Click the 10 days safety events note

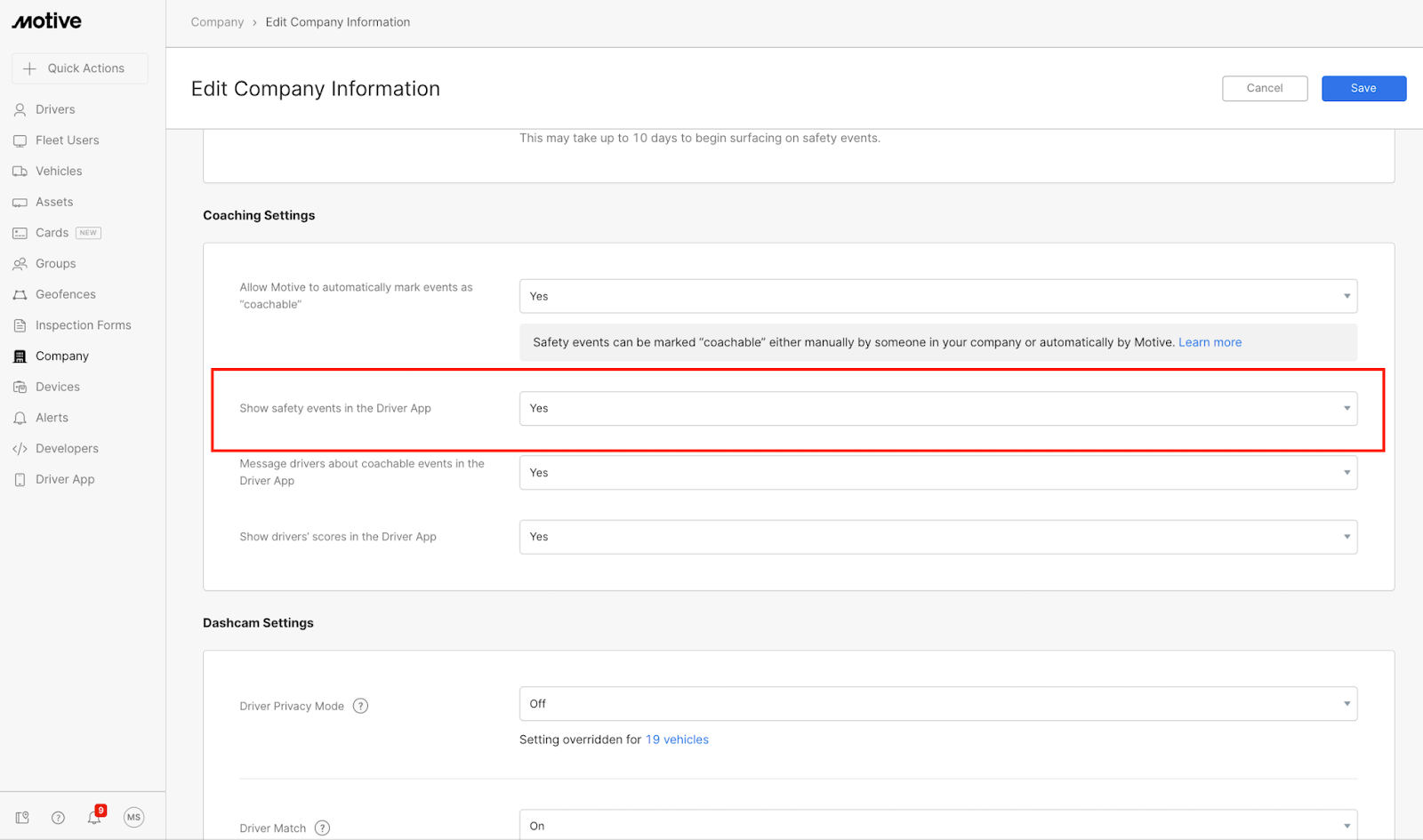[700, 138]
